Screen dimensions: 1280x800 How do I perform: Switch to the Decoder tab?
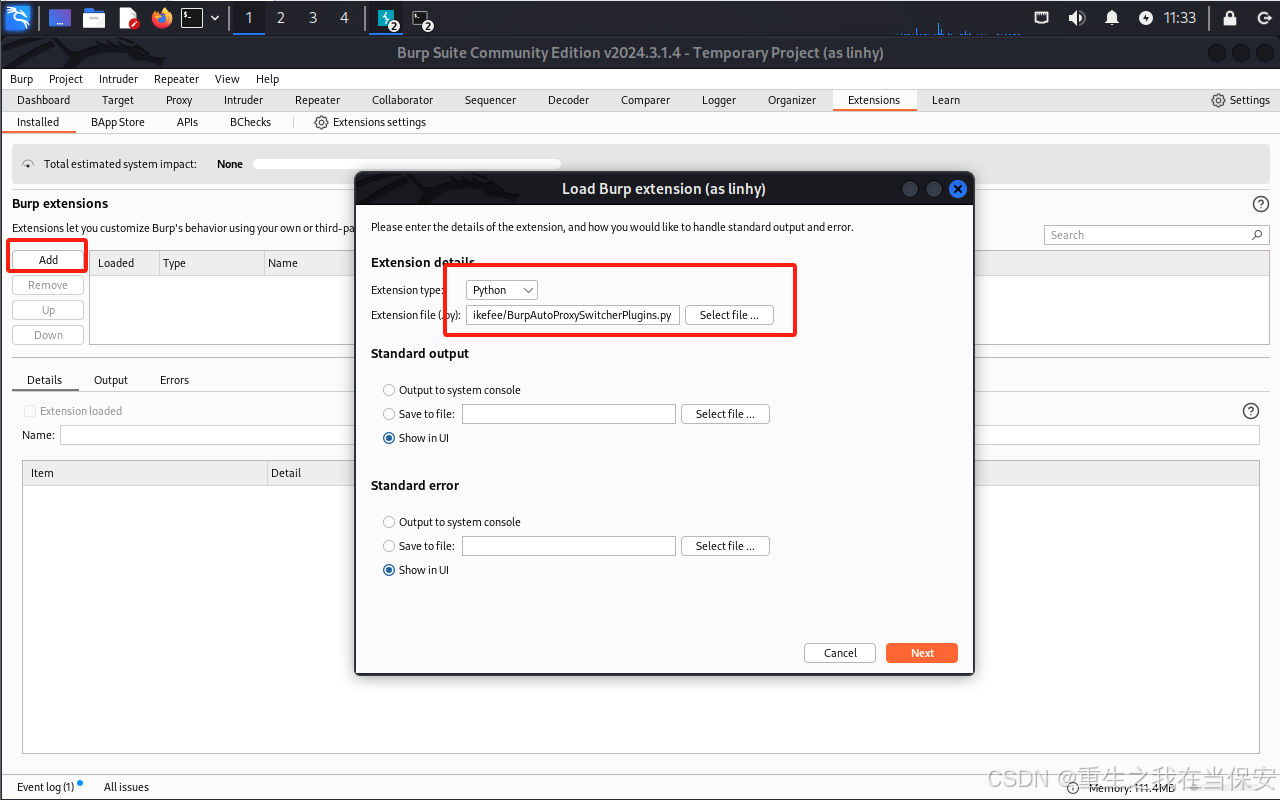568,100
